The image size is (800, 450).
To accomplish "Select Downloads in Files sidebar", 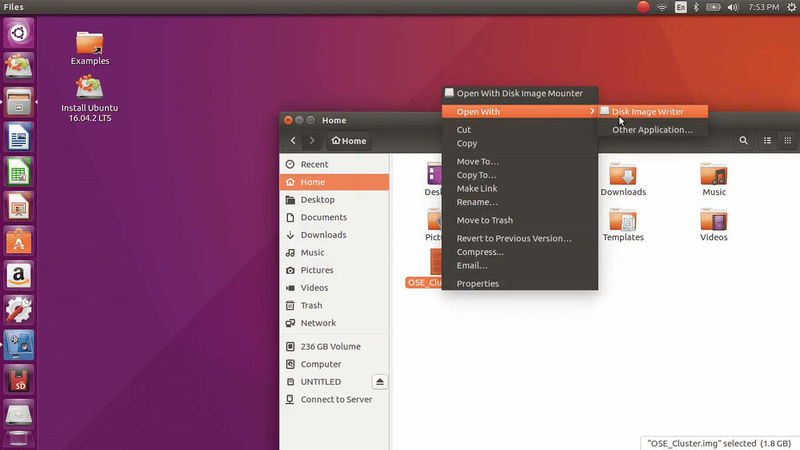I will [334, 235].
